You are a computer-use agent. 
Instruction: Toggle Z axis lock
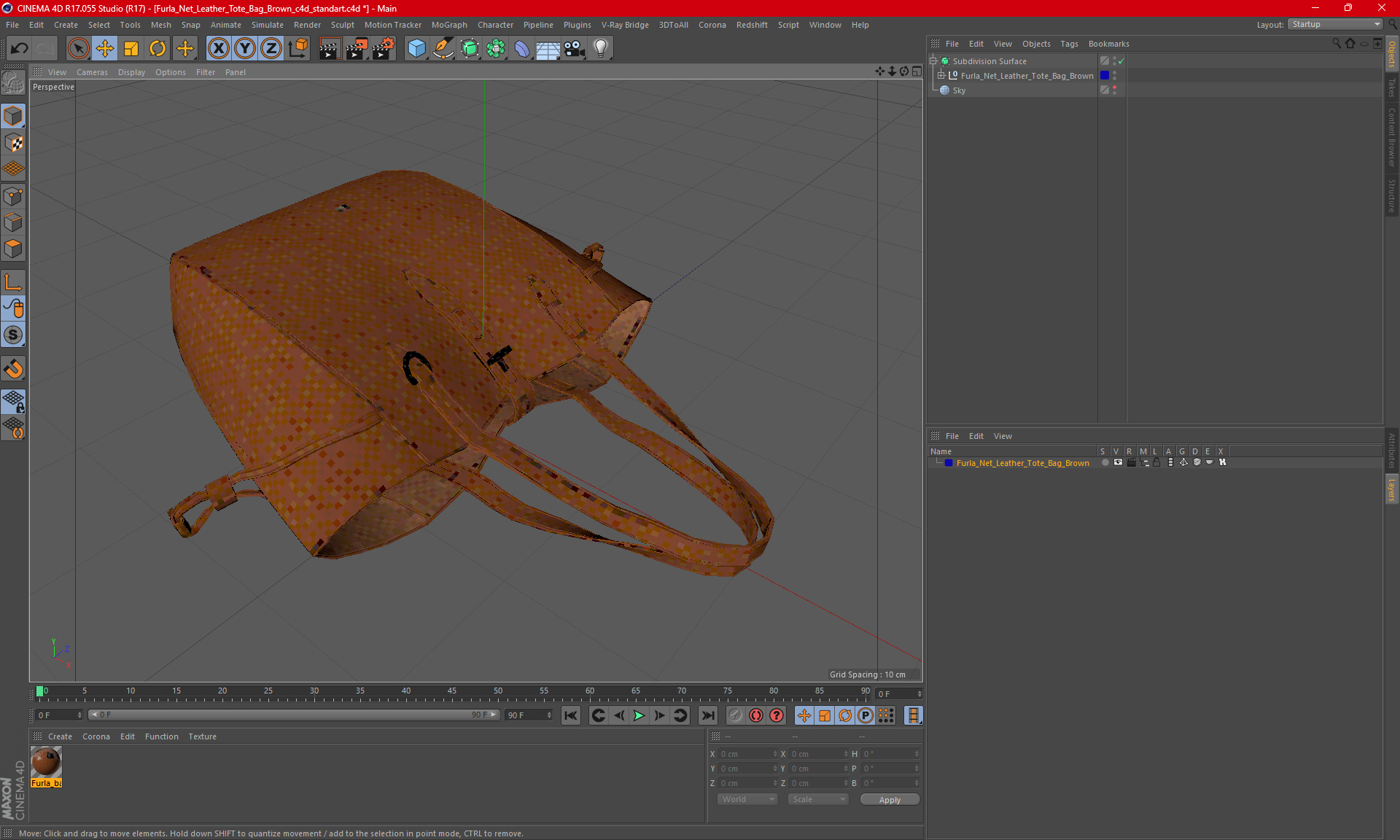coord(271,49)
